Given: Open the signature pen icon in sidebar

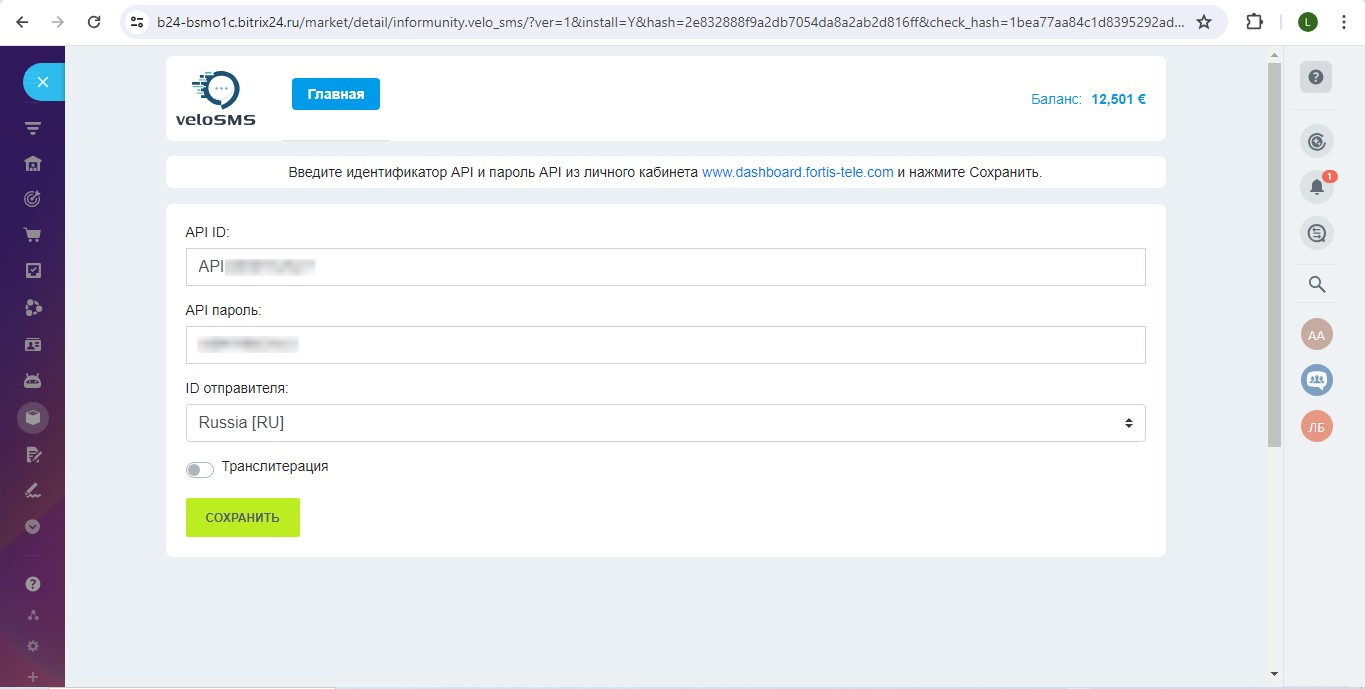Looking at the screenshot, I should tap(33, 491).
